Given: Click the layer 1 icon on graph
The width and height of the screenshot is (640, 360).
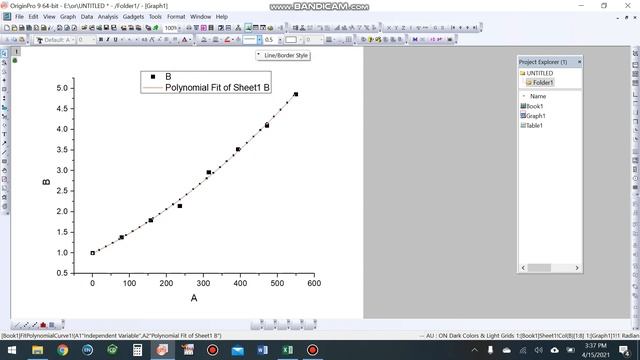Looking at the screenshot, I should pyautogui.click(x=16, y=51).
